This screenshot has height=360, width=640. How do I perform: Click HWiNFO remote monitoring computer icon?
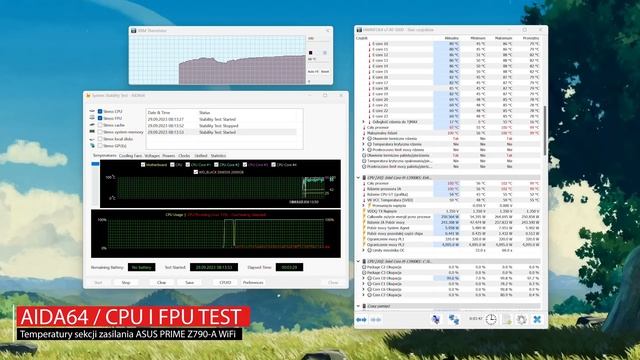click(436, 320)
